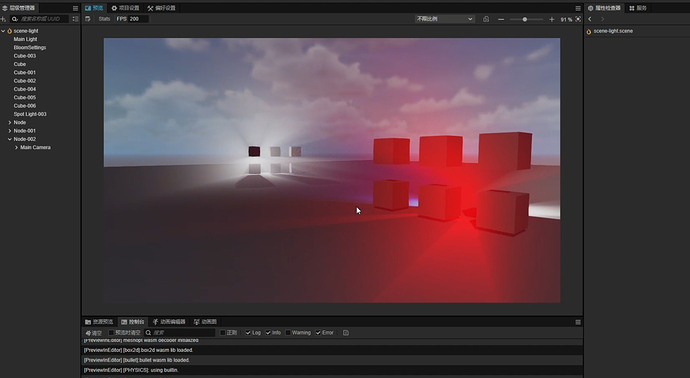This screenshot has height=378, width=690.
Task: Open the preview panel hamburger menu
Action: [x=578, y=8]
